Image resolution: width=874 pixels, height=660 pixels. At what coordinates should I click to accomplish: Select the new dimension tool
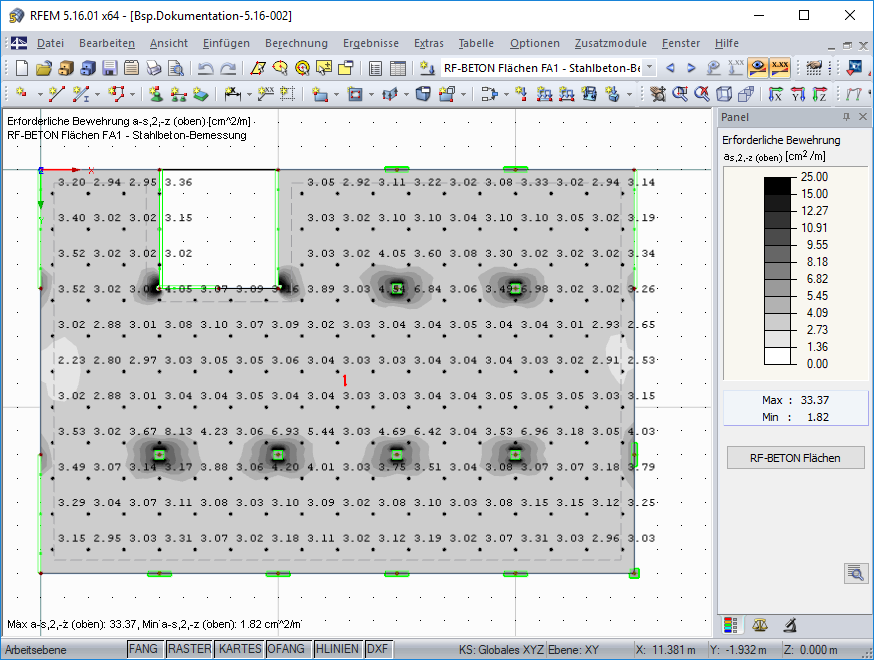tap(232, 94)
